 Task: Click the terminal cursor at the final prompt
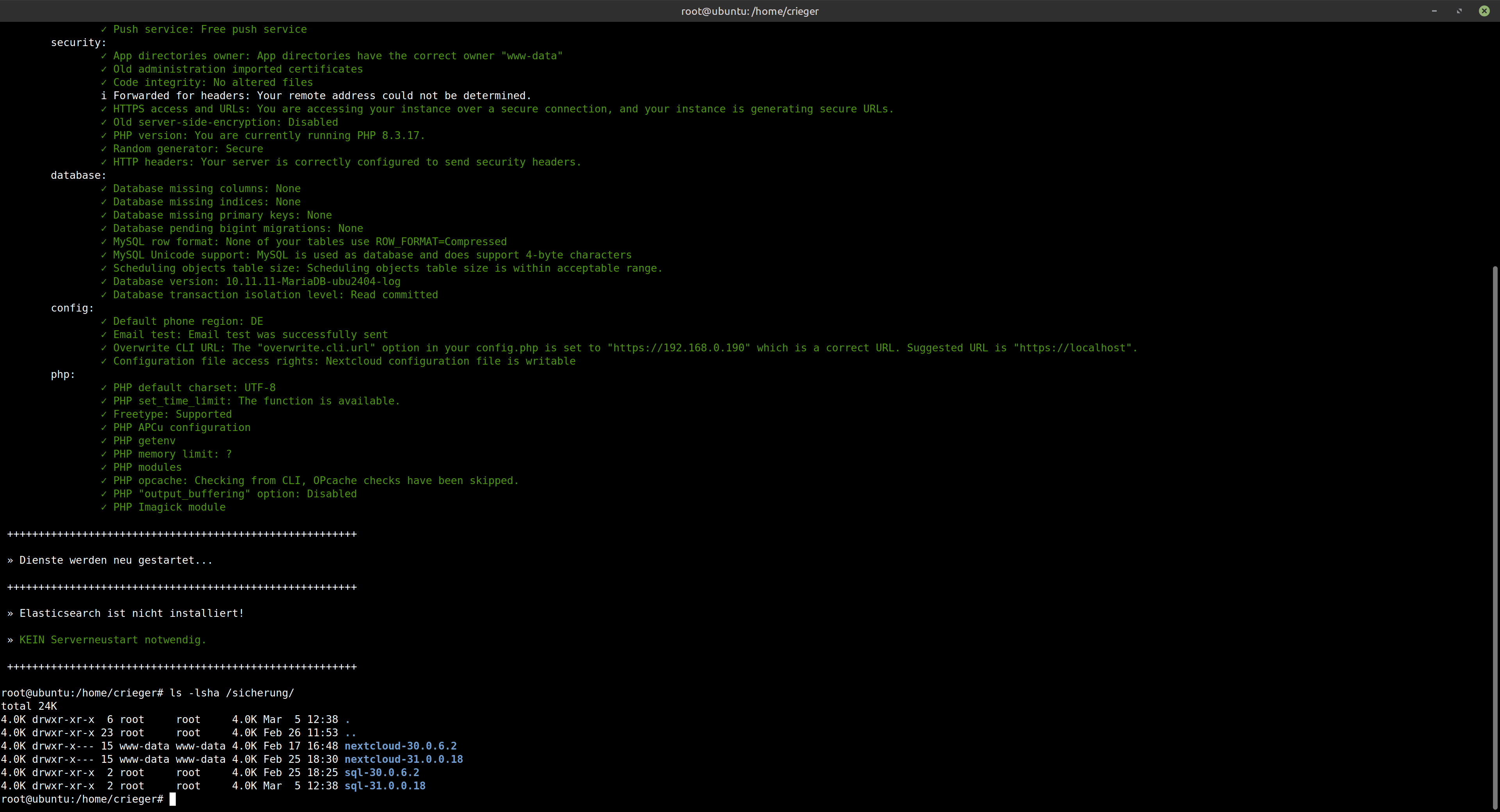pos(172,800)
